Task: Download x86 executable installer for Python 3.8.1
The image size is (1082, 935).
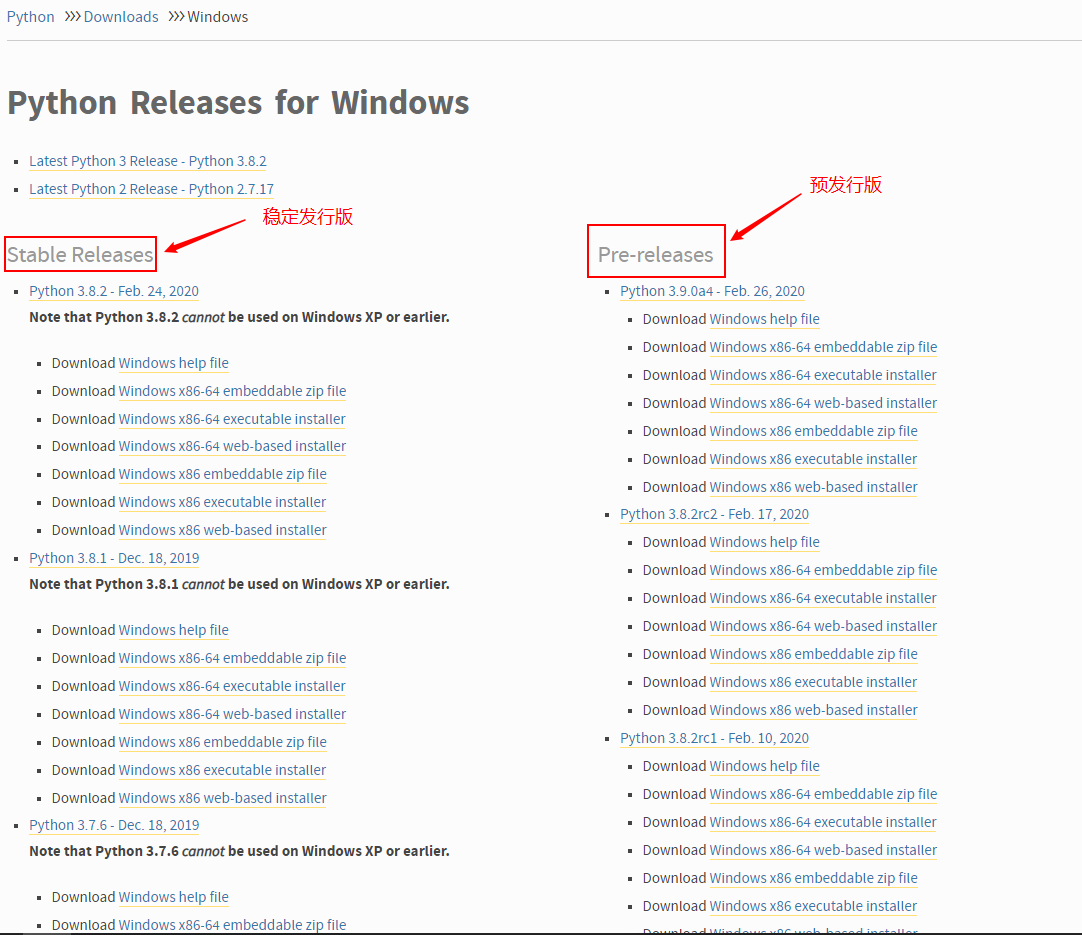Action: click(x=222, y=770)
